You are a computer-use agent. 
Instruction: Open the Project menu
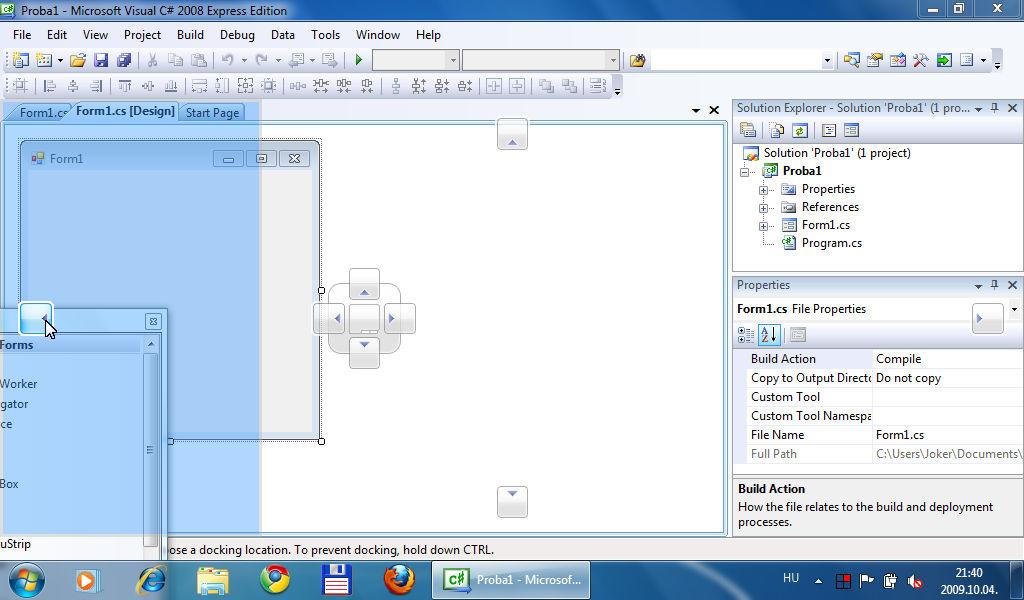pos(142,35)
